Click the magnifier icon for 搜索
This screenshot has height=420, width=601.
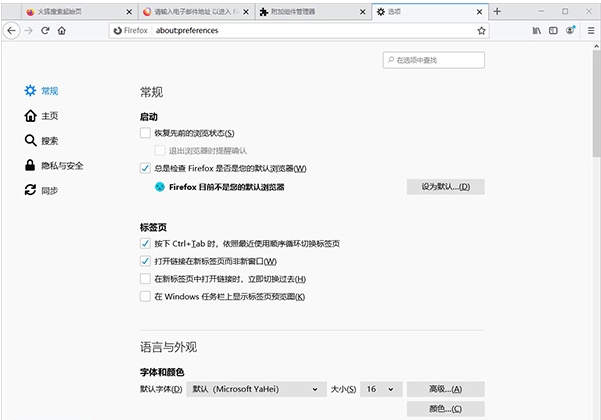click(x=30, y=140)
